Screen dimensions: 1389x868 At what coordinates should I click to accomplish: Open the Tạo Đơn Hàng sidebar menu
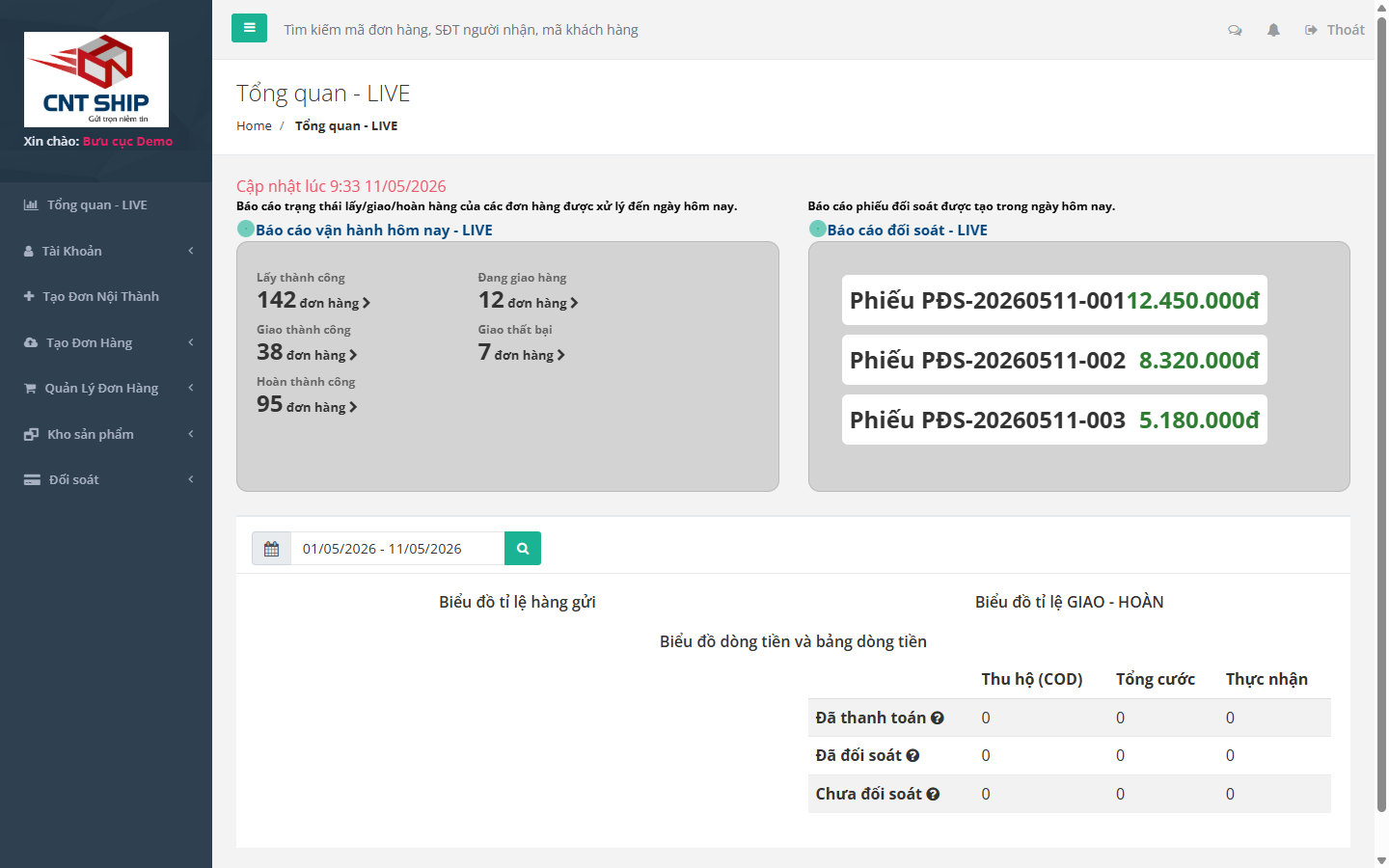(x=106, y=342)
